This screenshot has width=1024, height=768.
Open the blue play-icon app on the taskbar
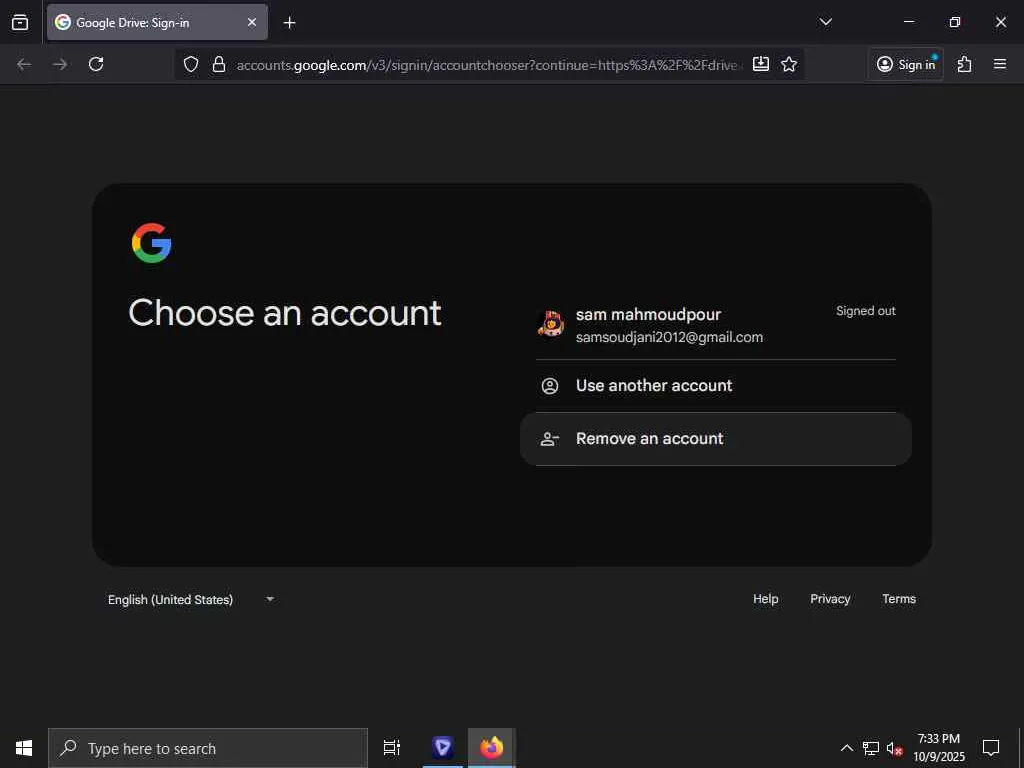click(443, 748)
